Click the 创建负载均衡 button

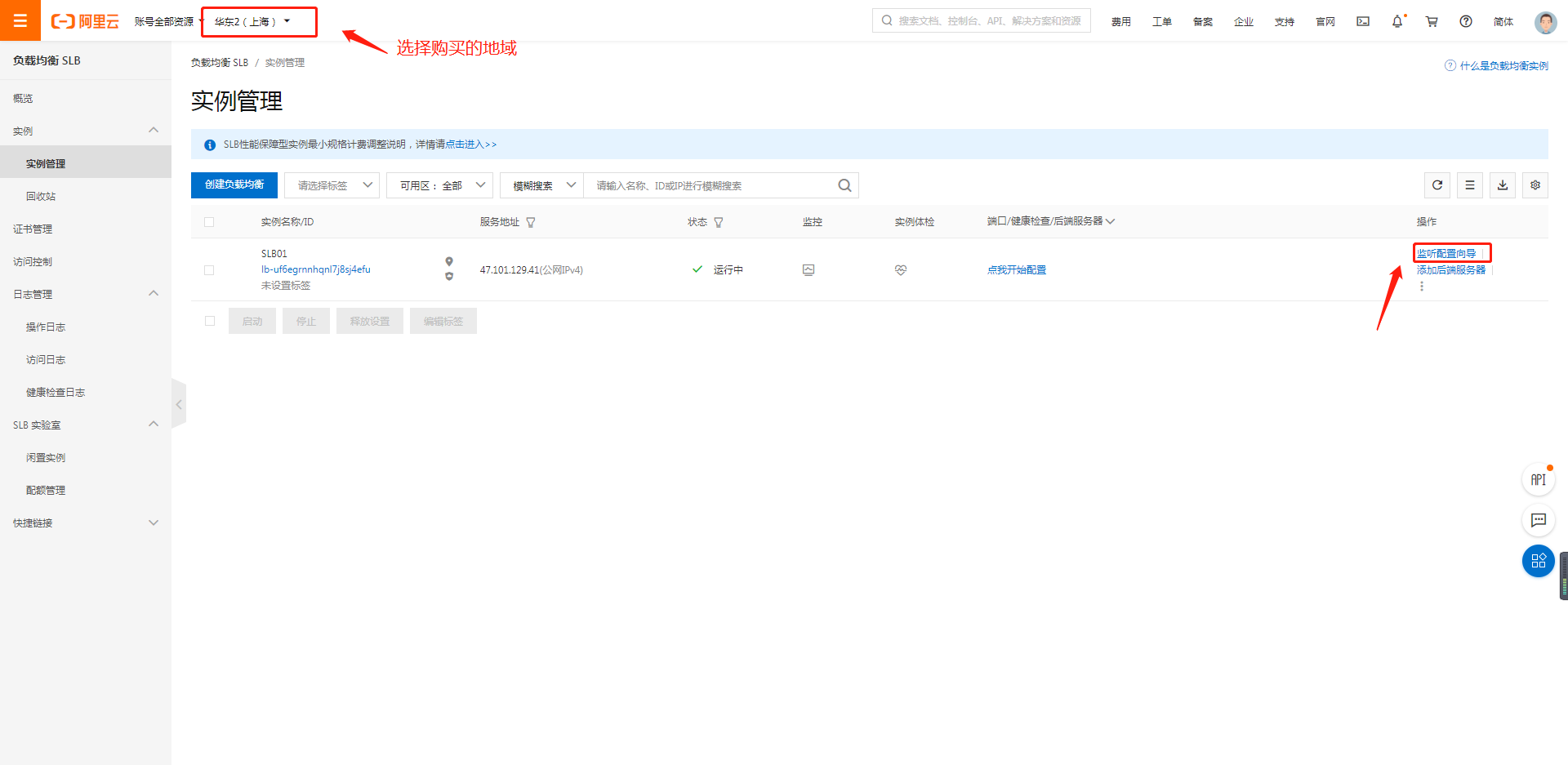tap(234, 185)
